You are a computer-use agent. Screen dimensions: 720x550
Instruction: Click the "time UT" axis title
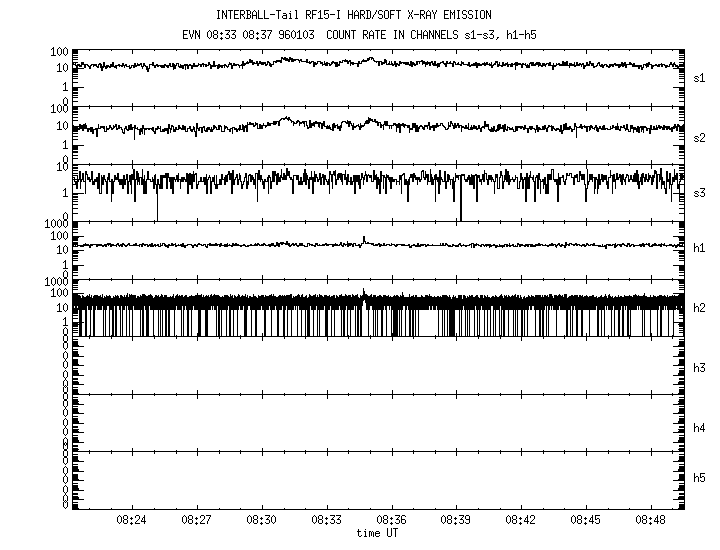pos(377,534)
